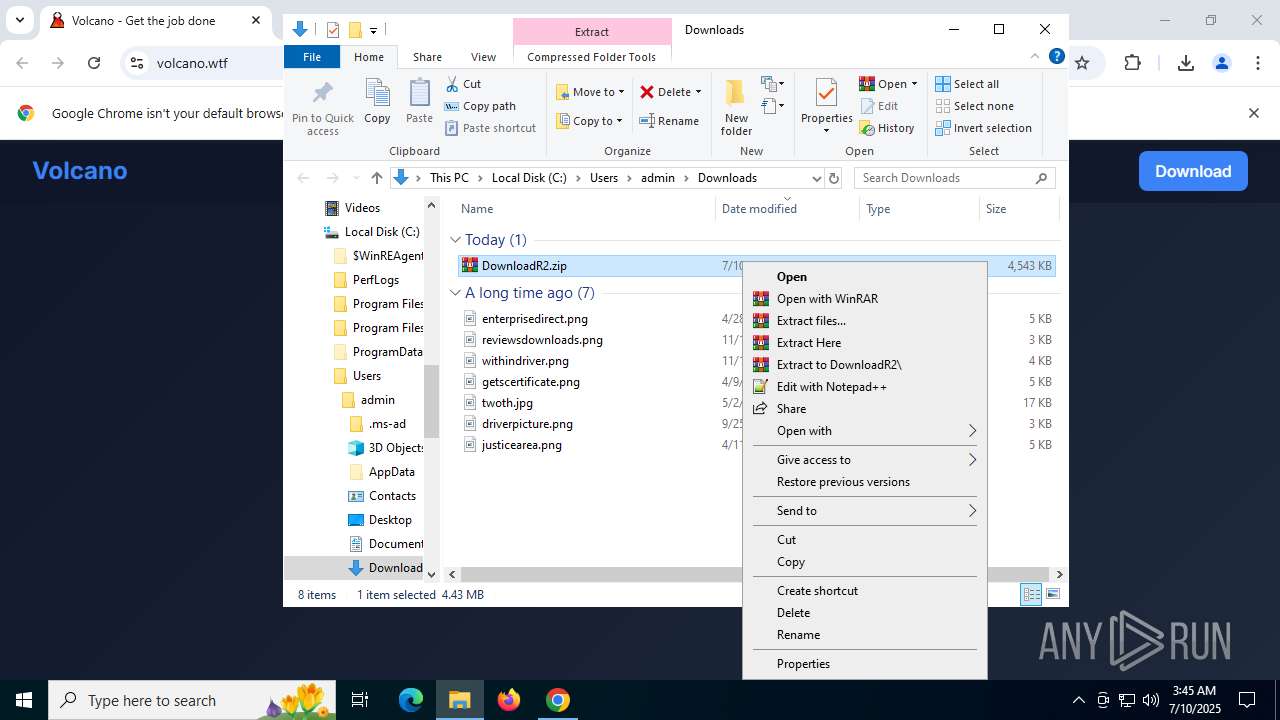Screen dimensions: 1280x720
Task: Click the Windows Start button
Action: [24, 700]
